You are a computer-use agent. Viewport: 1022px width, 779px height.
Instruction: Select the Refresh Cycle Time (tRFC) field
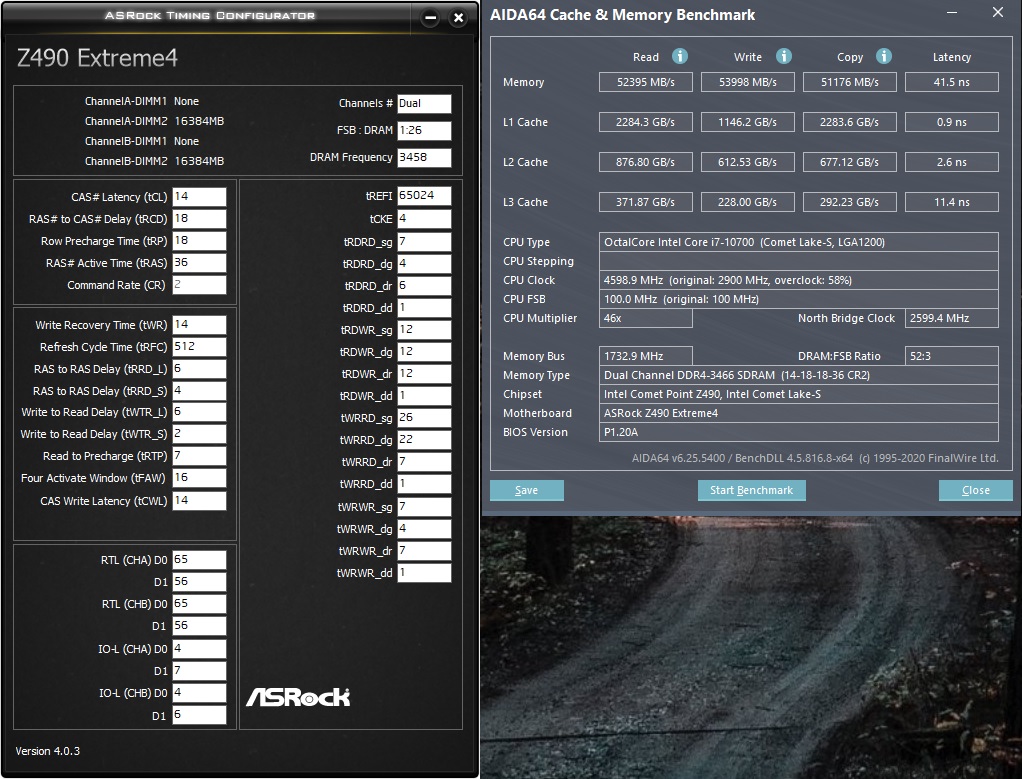[199, 347]
